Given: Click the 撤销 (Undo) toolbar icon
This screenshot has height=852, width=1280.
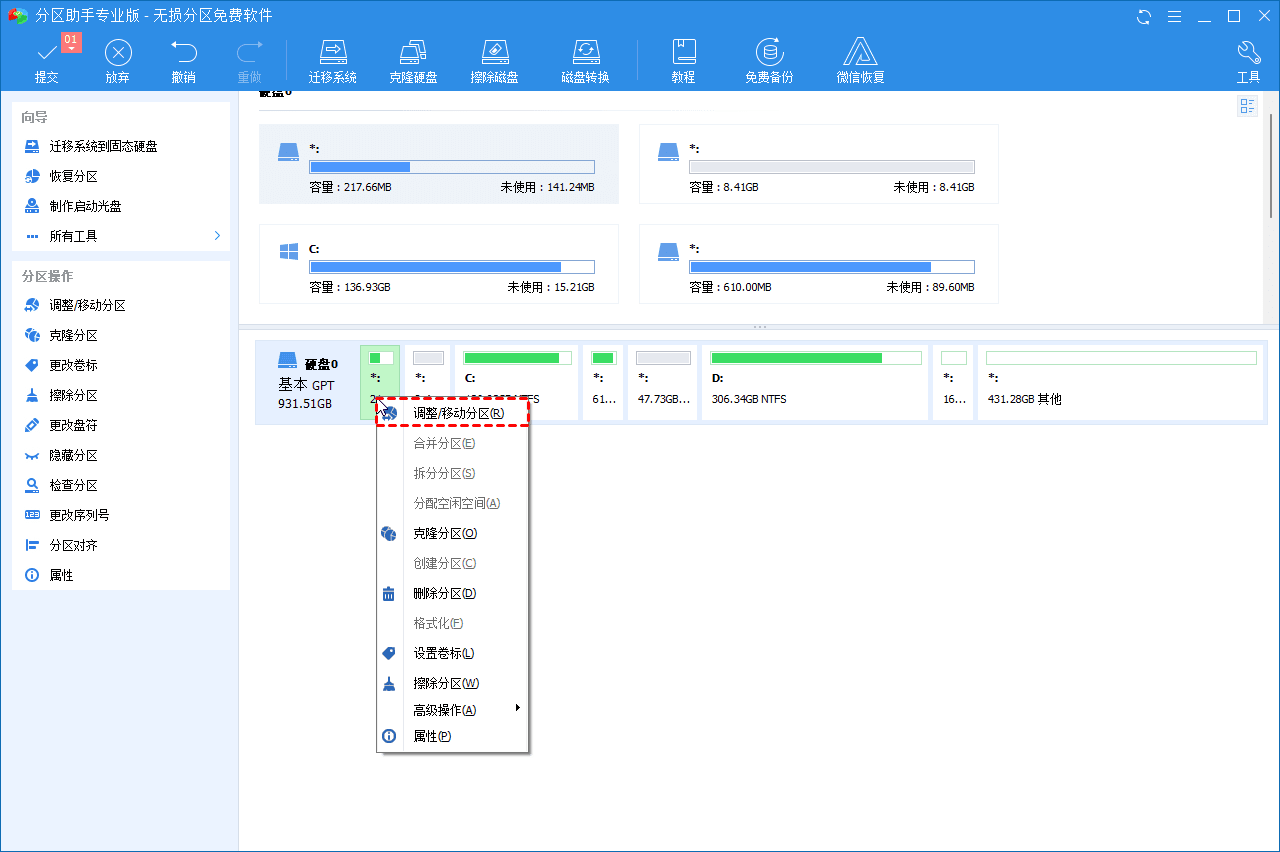Looking at the screenshot, I should point(183,61).
